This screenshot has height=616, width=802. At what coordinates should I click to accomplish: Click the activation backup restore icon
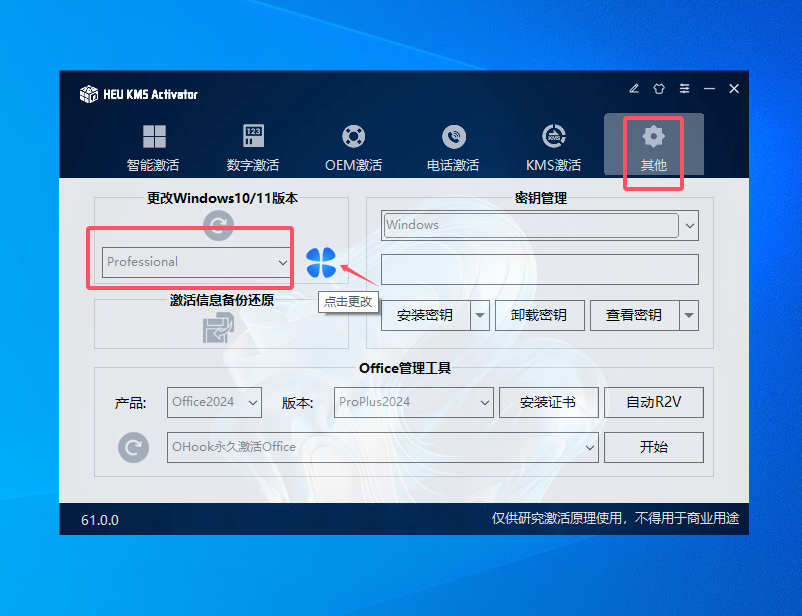click(218, 328)
